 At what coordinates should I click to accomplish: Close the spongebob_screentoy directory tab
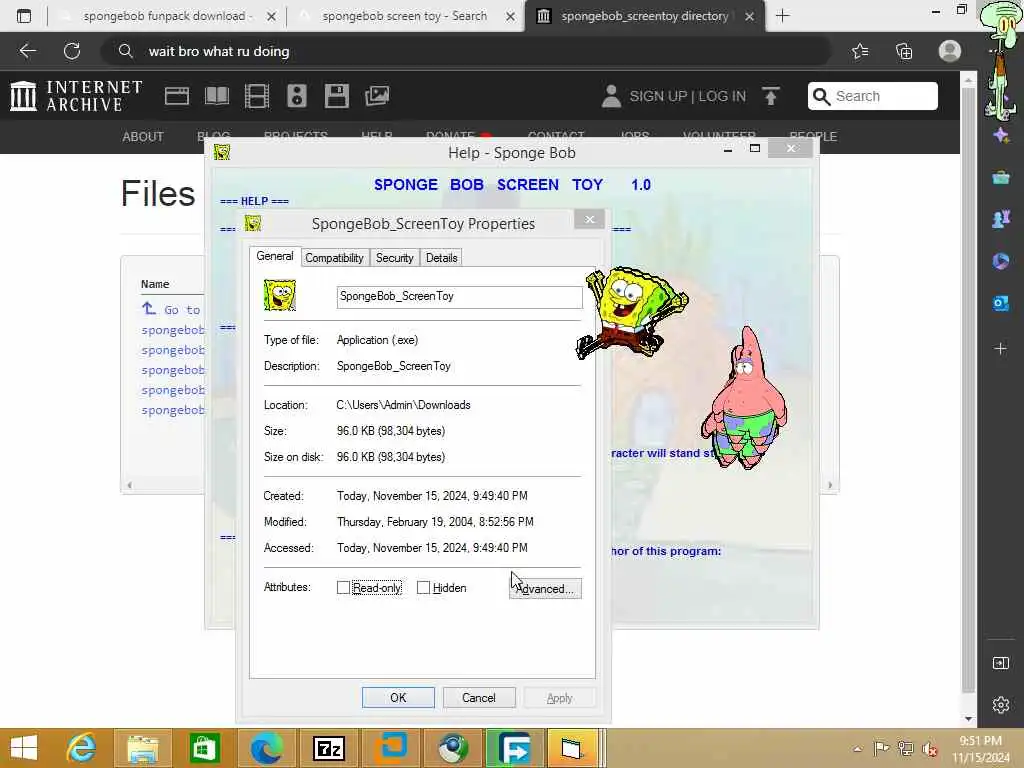750,16
